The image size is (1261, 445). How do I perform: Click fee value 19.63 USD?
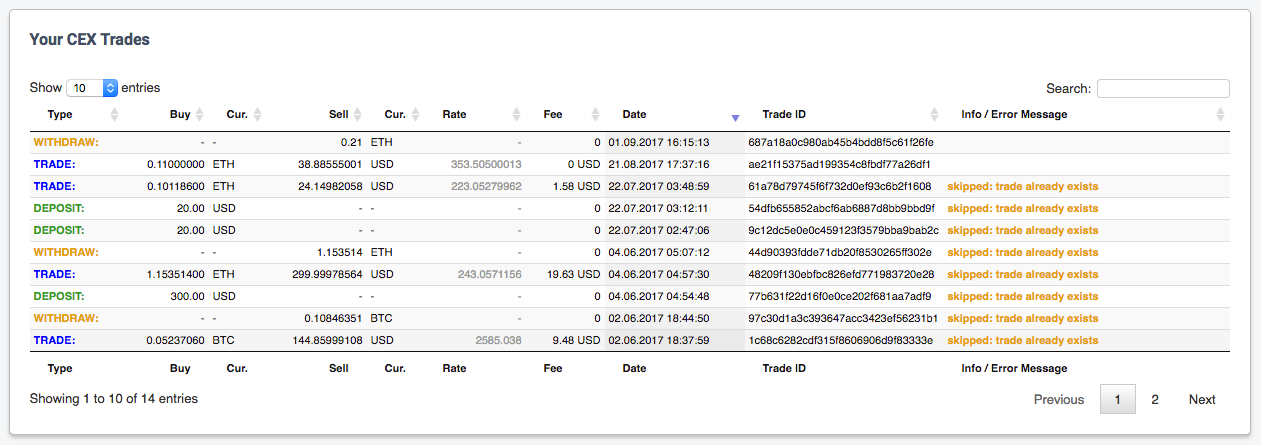click(574, 274)
